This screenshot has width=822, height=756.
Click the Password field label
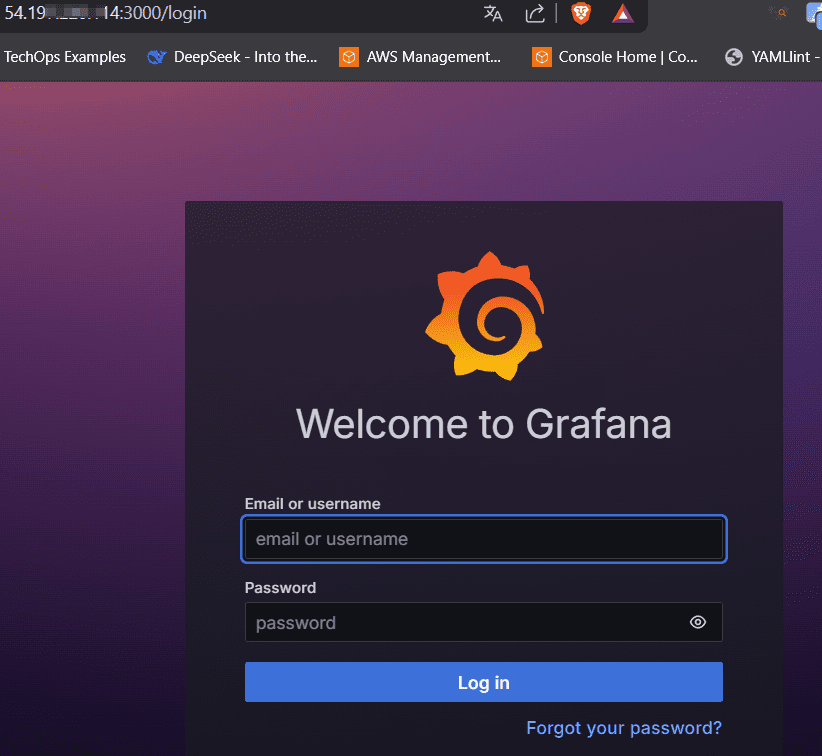point(280,588)
